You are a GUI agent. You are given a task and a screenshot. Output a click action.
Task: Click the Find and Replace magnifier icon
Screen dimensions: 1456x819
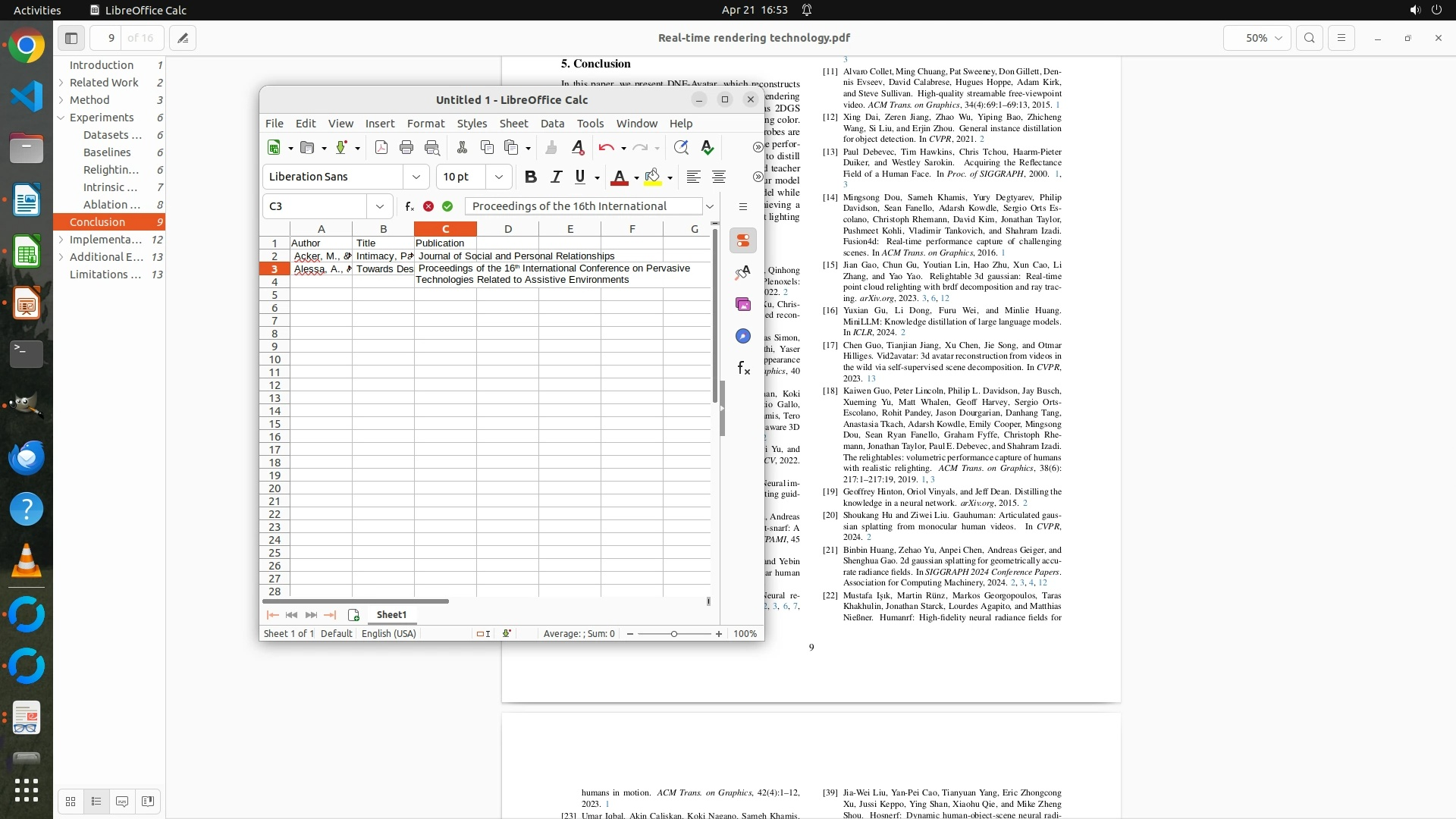(680, 148)
